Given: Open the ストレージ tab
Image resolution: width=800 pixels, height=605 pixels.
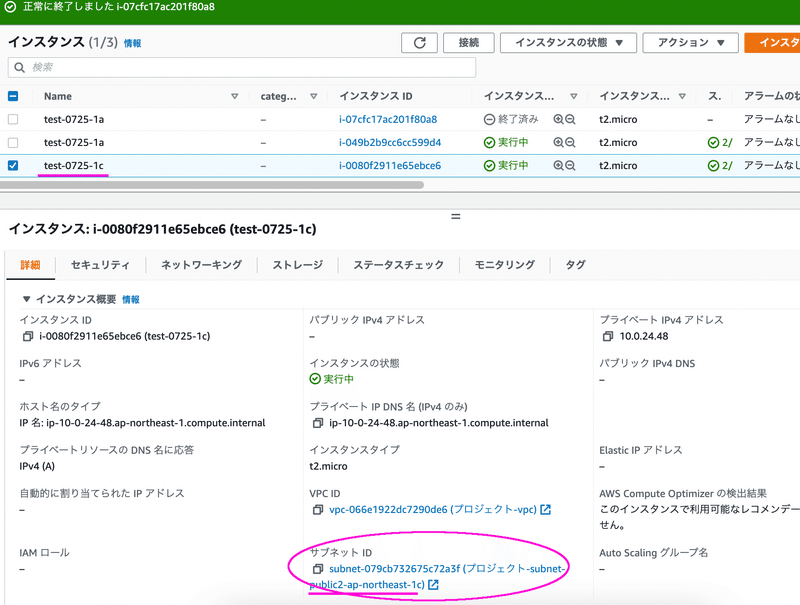Looking at the screenshot, I should (298, 265).
